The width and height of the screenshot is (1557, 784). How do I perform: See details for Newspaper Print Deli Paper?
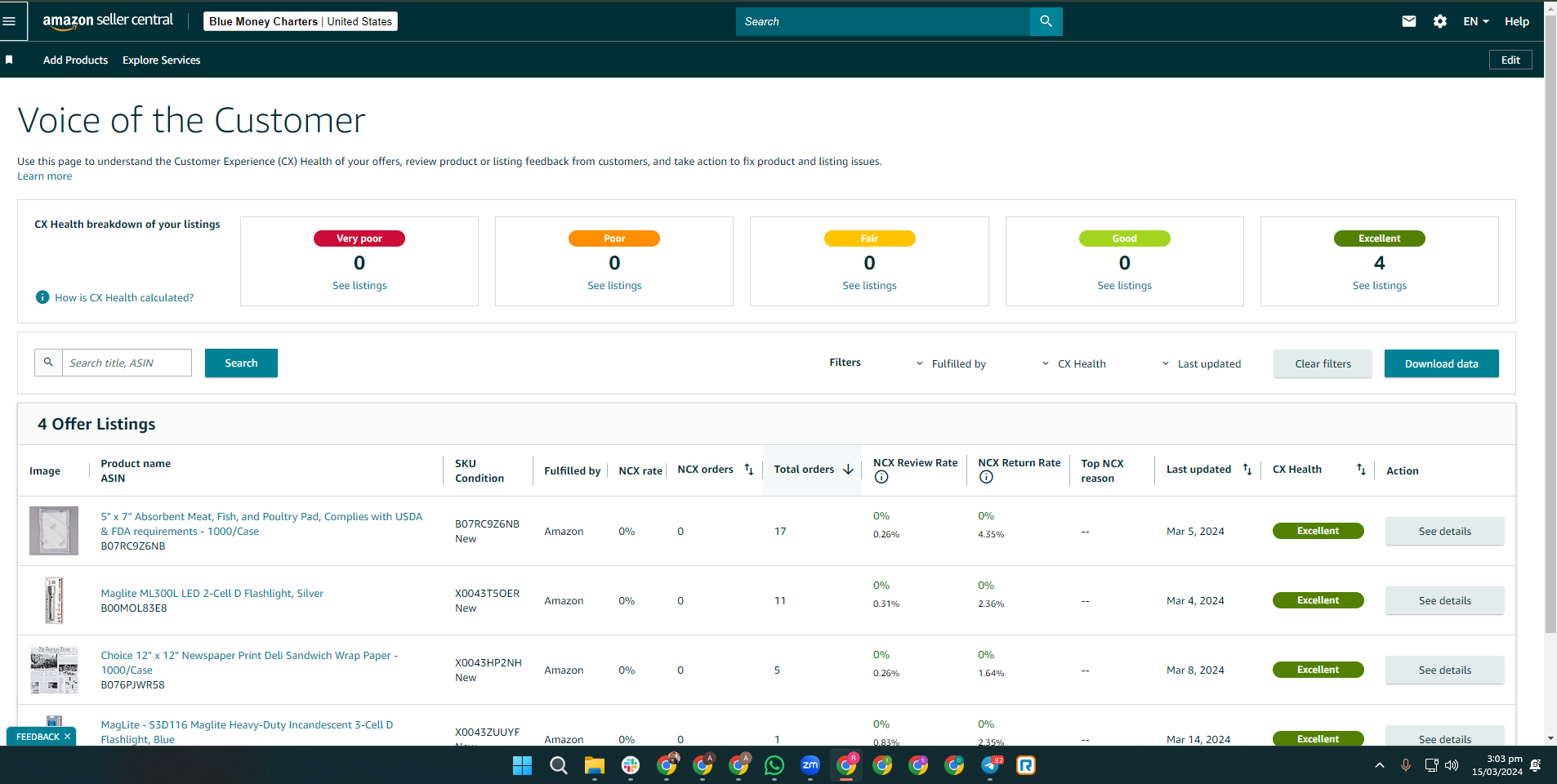(x=1444, y=670)
